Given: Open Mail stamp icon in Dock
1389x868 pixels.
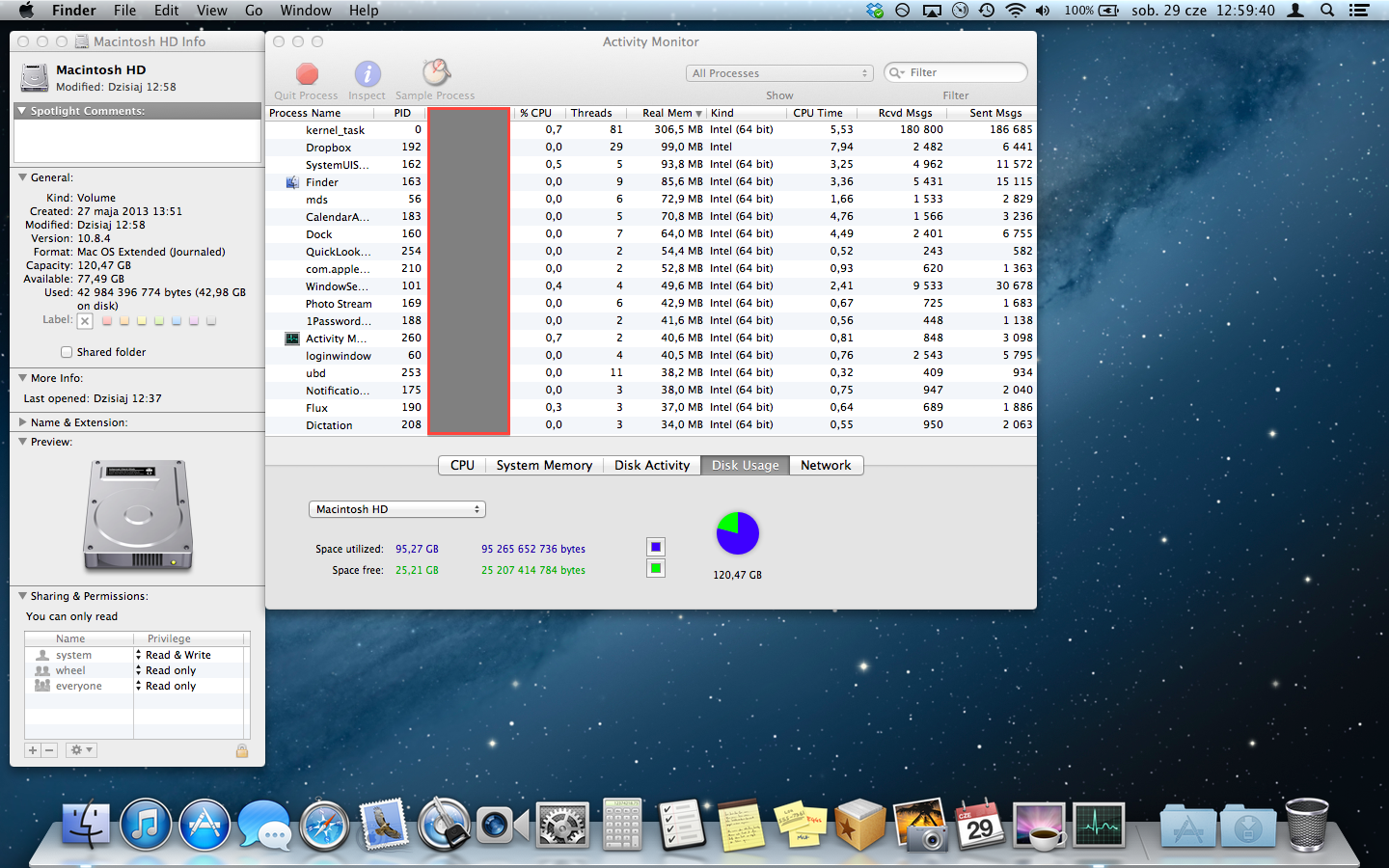Looking at the screenshot, I should click(384, 827).
